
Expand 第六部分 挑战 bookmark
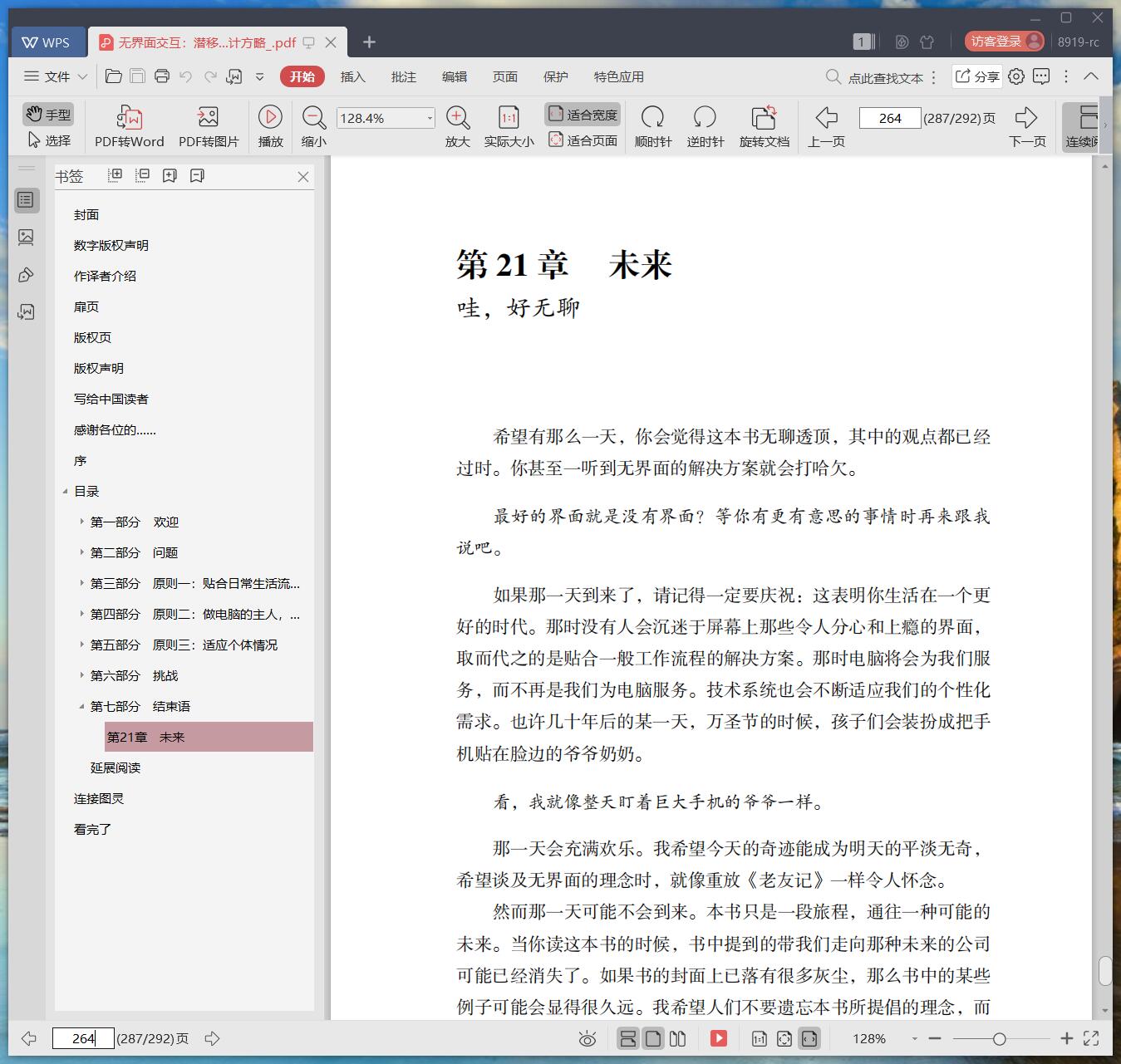click(x=81, y=676)
